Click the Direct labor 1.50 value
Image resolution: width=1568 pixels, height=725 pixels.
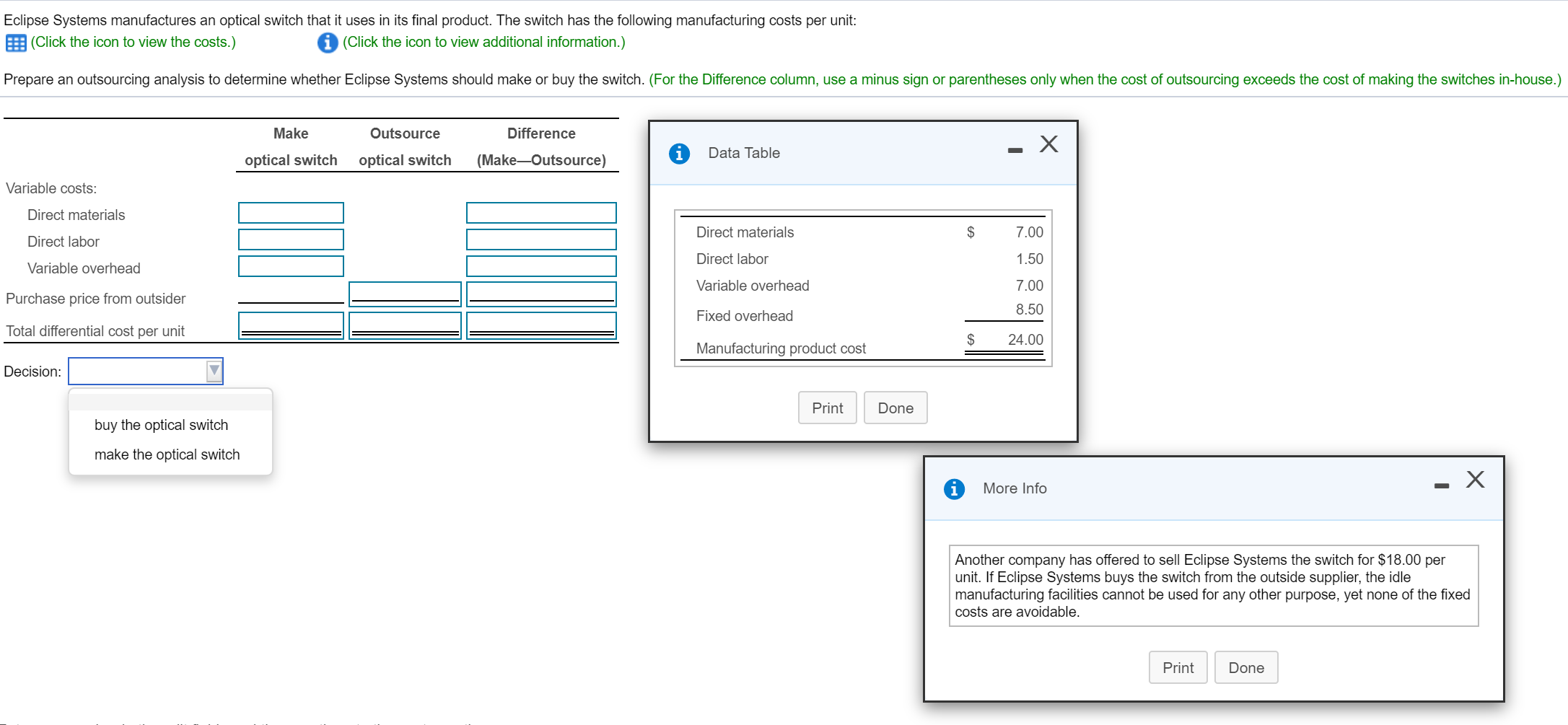coord(1029,259)
